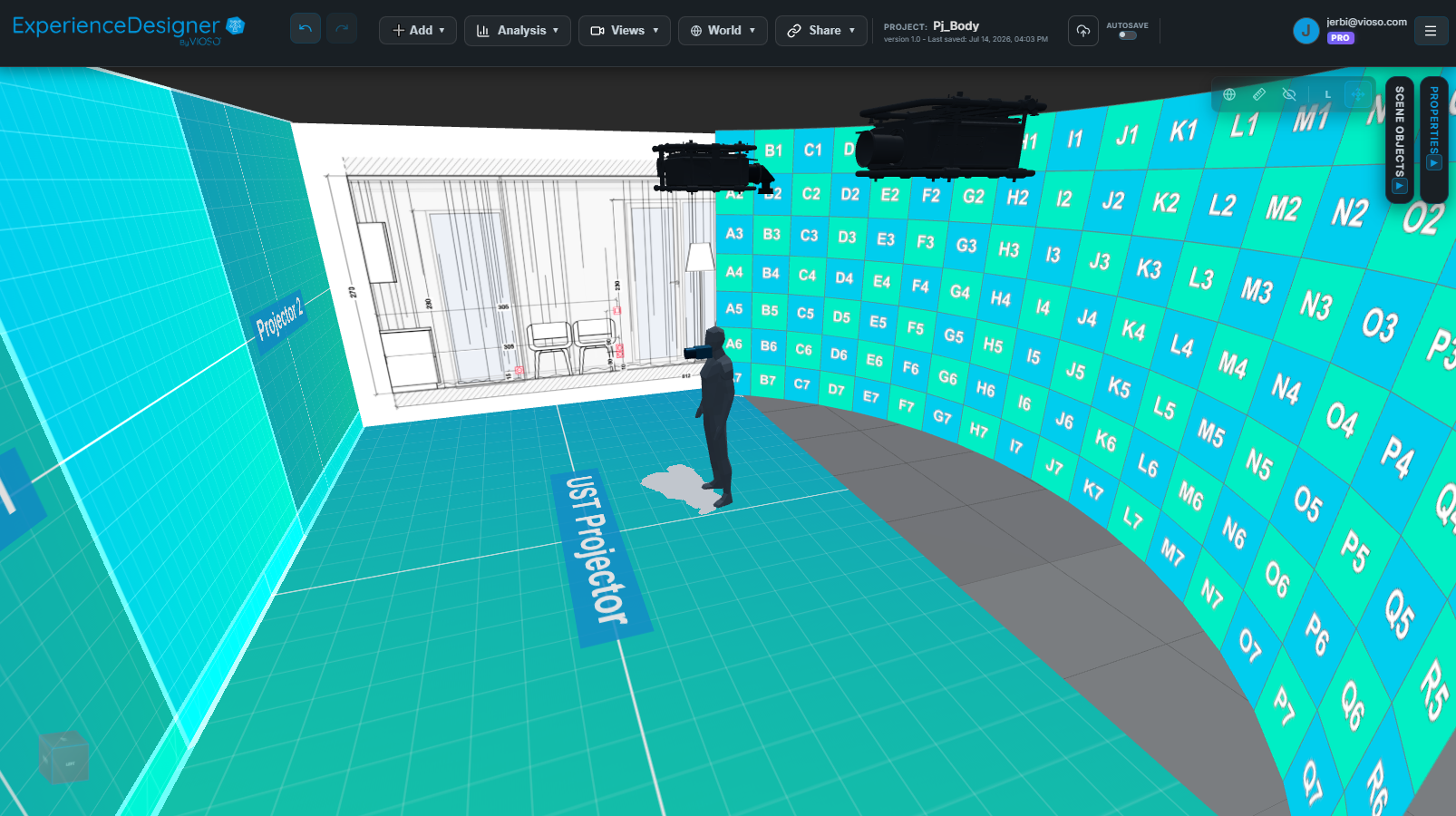
Task: Open the Analysis dropdown menu
Action: pyautogui.click(x=518, y=30)
